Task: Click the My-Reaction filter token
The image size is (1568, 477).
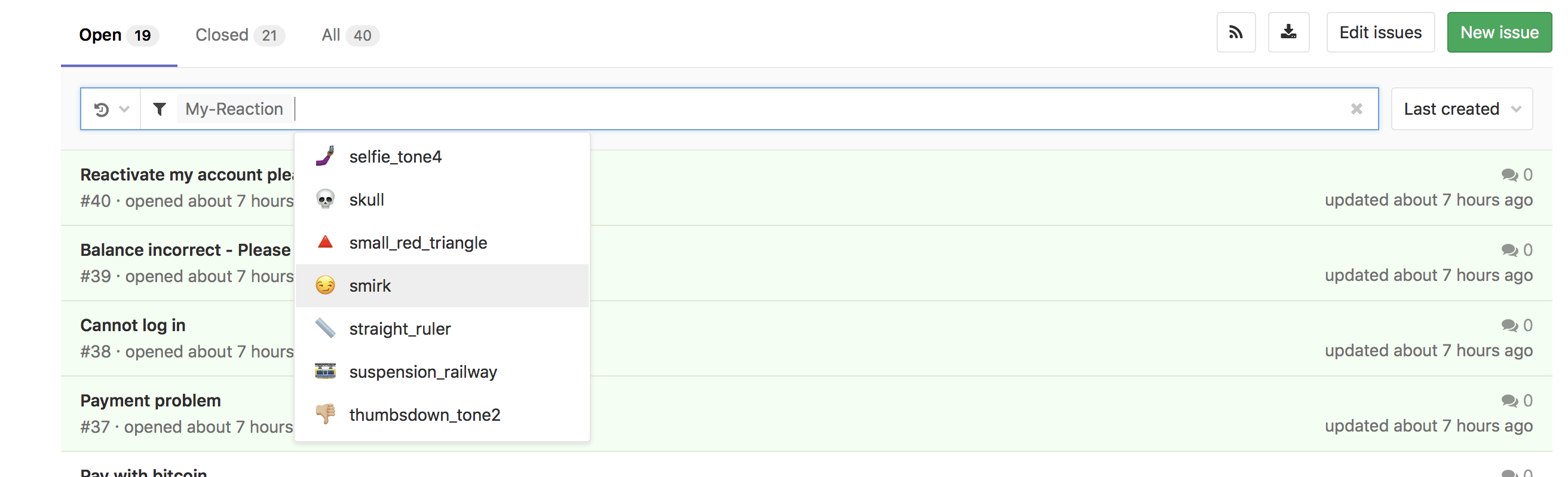Action: pos(234,109)
